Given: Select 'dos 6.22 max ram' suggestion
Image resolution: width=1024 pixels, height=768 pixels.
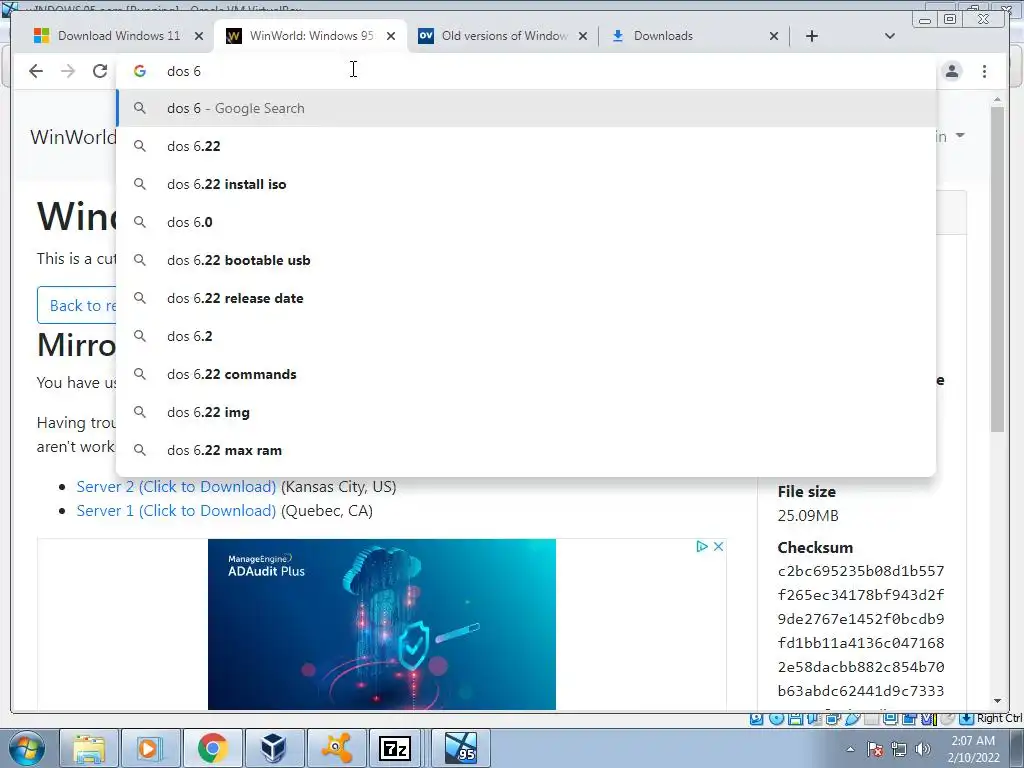Looking at the screenshot, I should (x=526, y=450).
